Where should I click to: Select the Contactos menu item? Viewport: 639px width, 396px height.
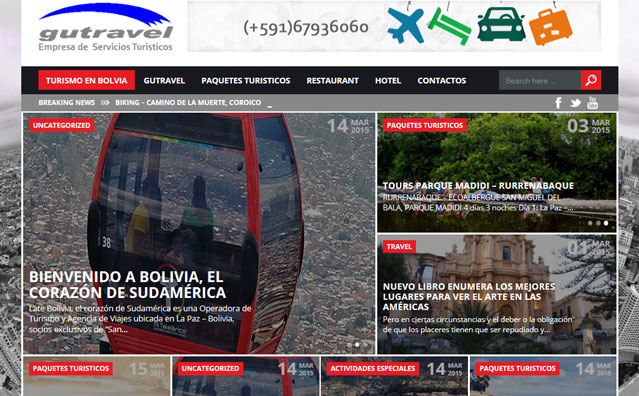442,81
